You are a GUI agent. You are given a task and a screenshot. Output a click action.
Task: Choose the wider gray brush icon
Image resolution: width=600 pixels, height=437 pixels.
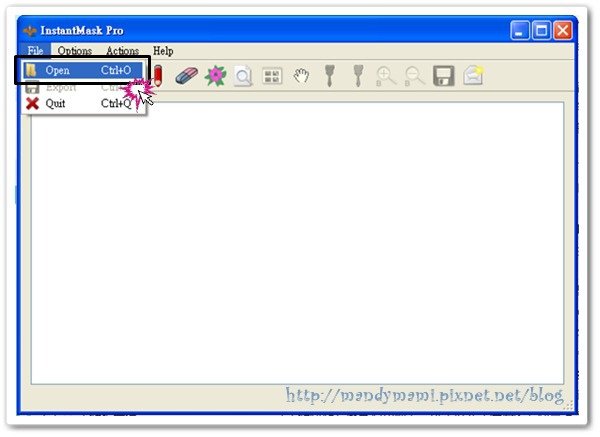[x=329, y=76]
